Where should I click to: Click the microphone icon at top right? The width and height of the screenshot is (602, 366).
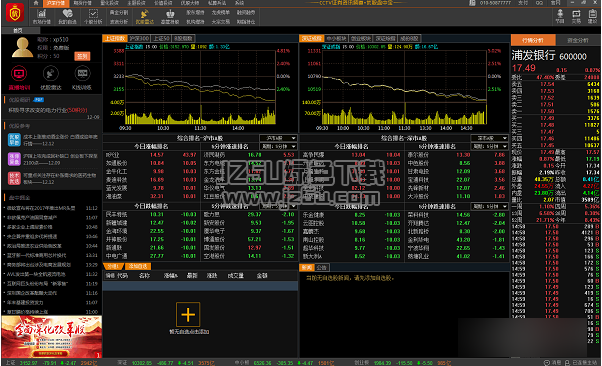[560, 13]
